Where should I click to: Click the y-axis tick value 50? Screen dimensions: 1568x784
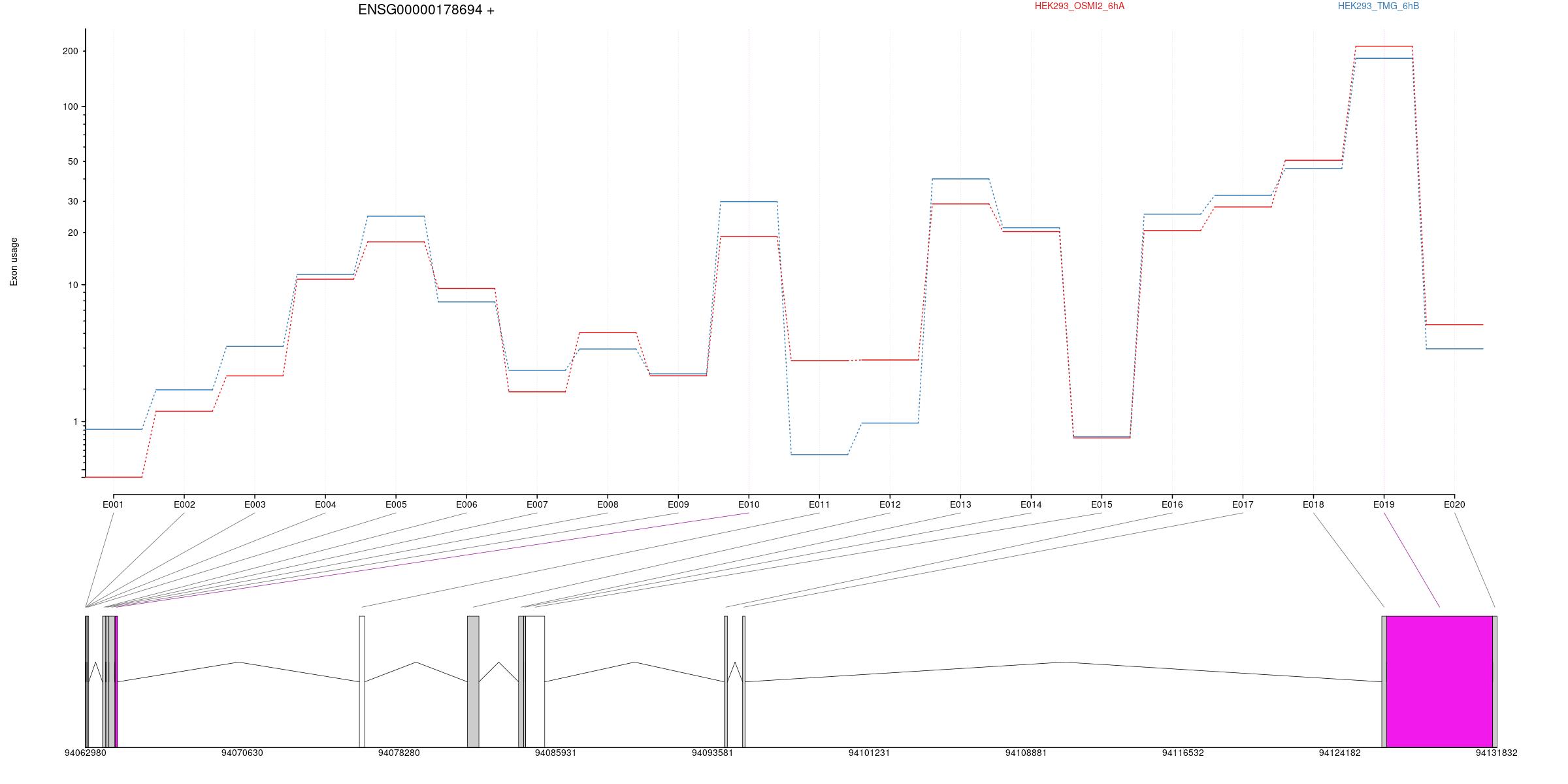click(73, 161)
